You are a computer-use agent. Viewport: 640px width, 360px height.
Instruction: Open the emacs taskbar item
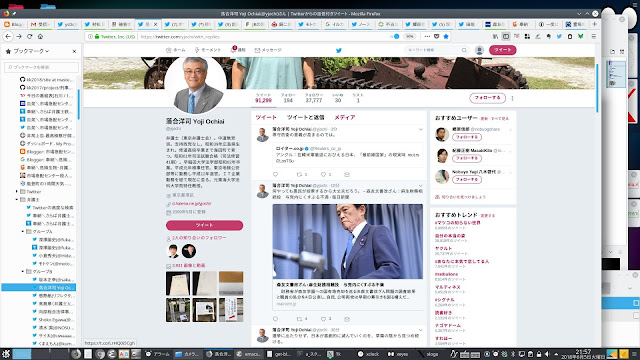click(249, 354)
